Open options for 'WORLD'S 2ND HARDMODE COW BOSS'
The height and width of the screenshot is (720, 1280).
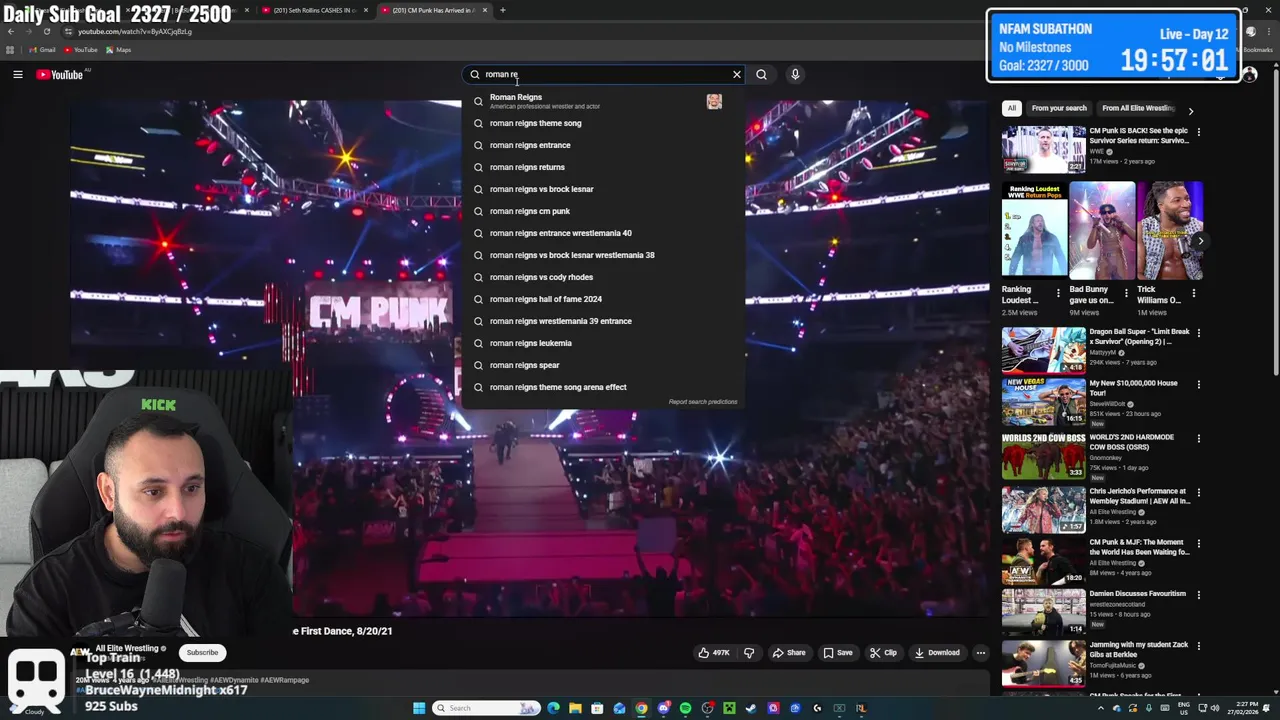[x=1199, y=438]
